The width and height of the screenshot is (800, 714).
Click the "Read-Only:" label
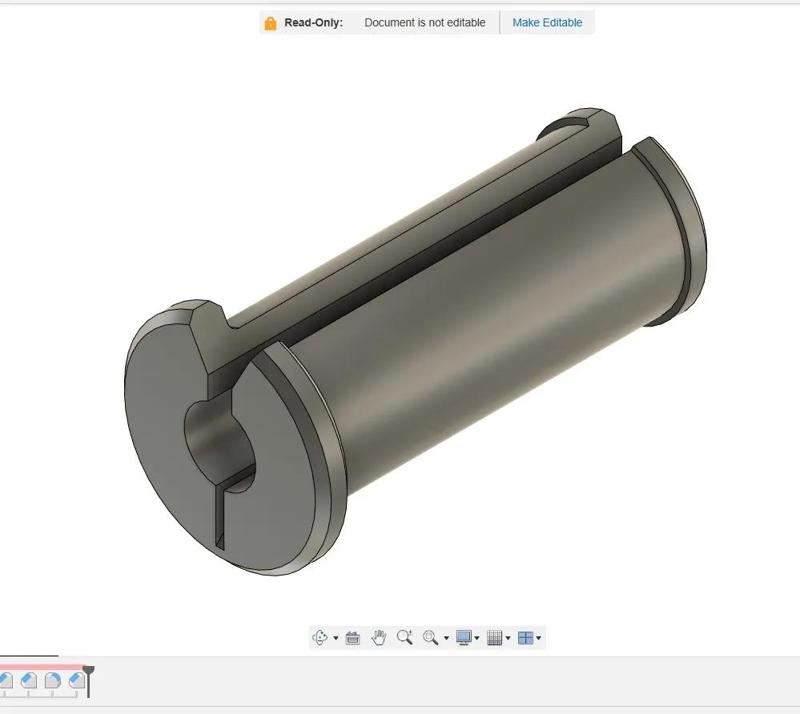[x=313, y=22]
